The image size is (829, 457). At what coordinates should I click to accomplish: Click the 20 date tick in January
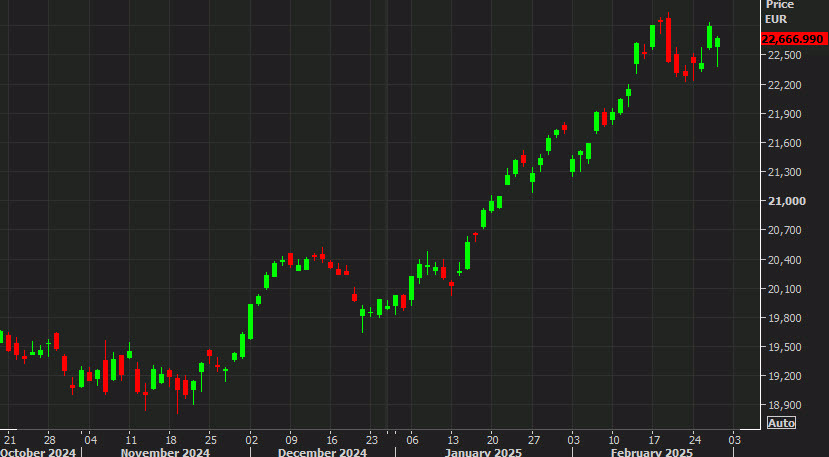click(x=493, y=440)
